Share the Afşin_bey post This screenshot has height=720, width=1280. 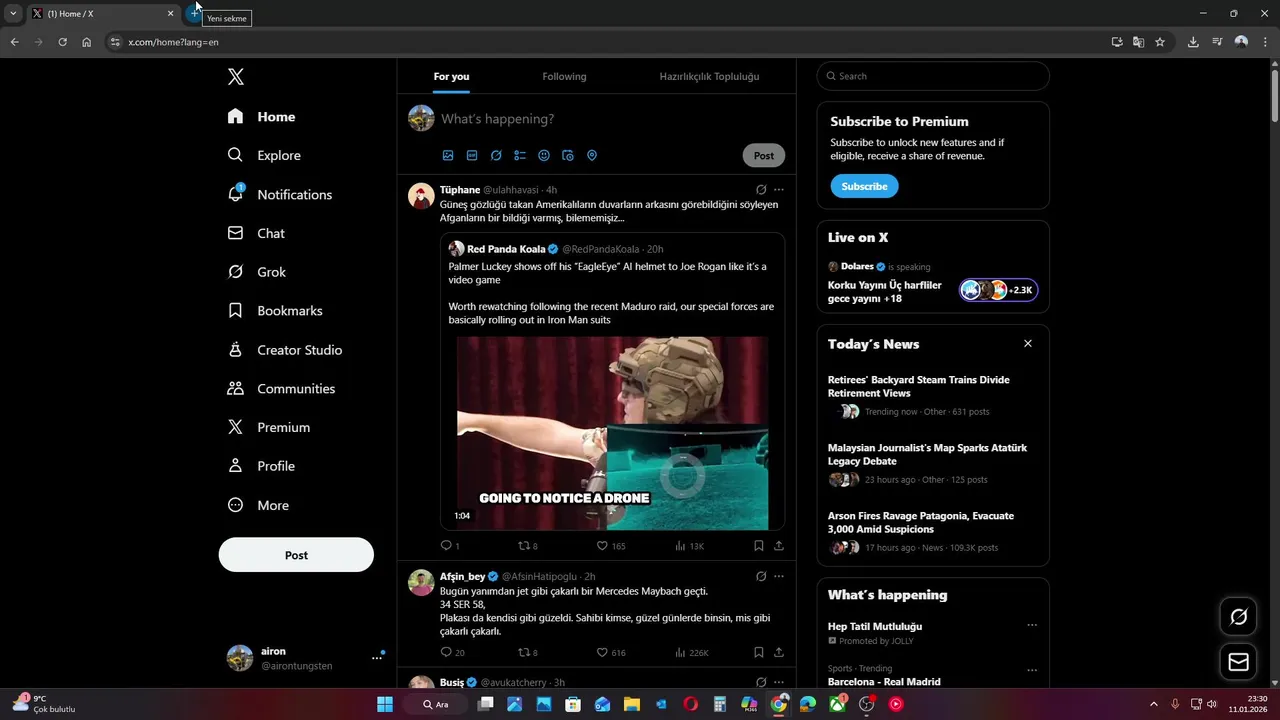tap(779, 652)
